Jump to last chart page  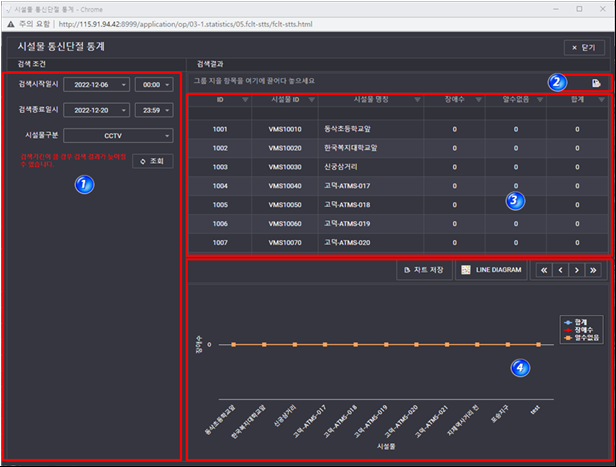(x=594, y=270)
